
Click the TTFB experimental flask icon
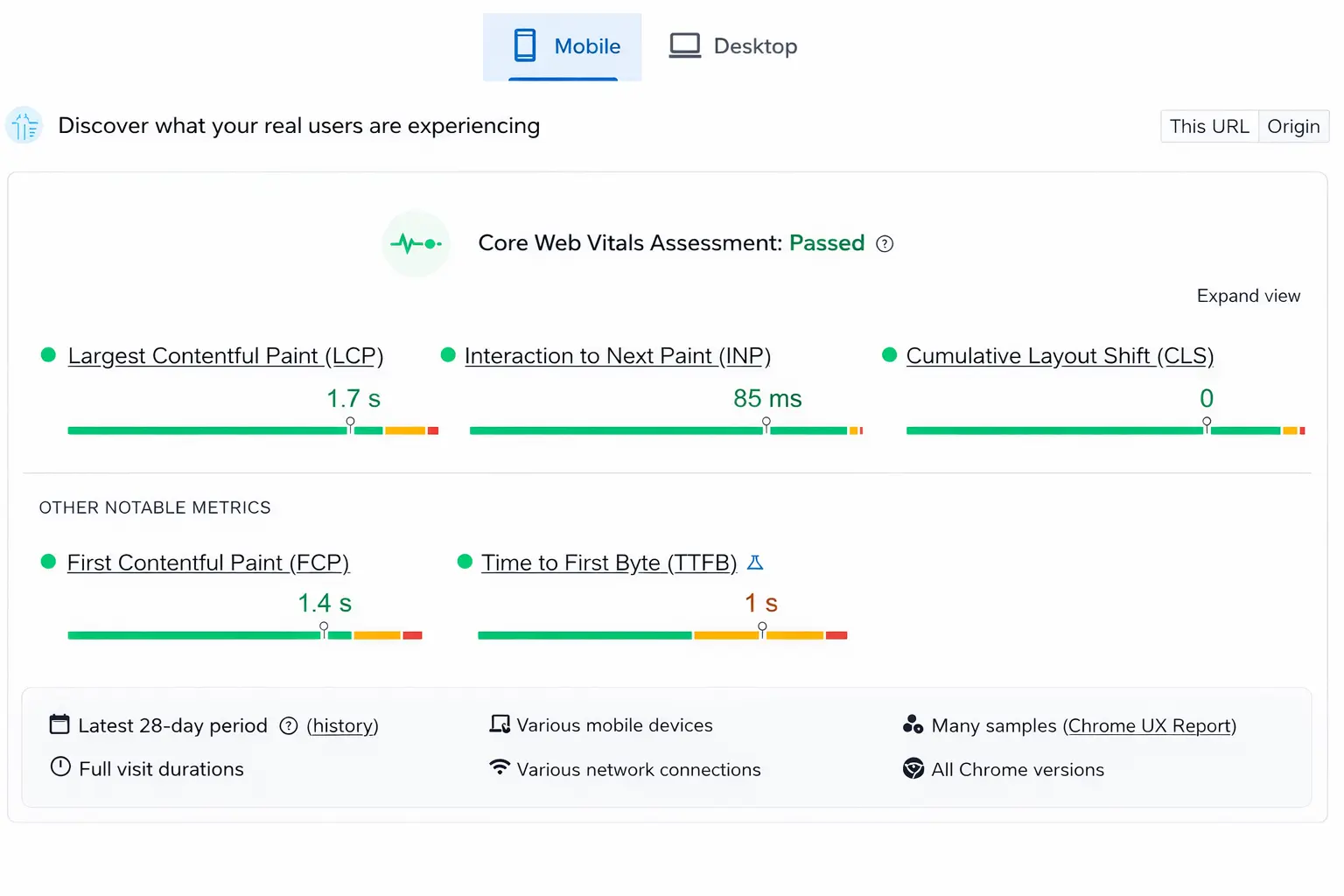click(x=755, y=563)
